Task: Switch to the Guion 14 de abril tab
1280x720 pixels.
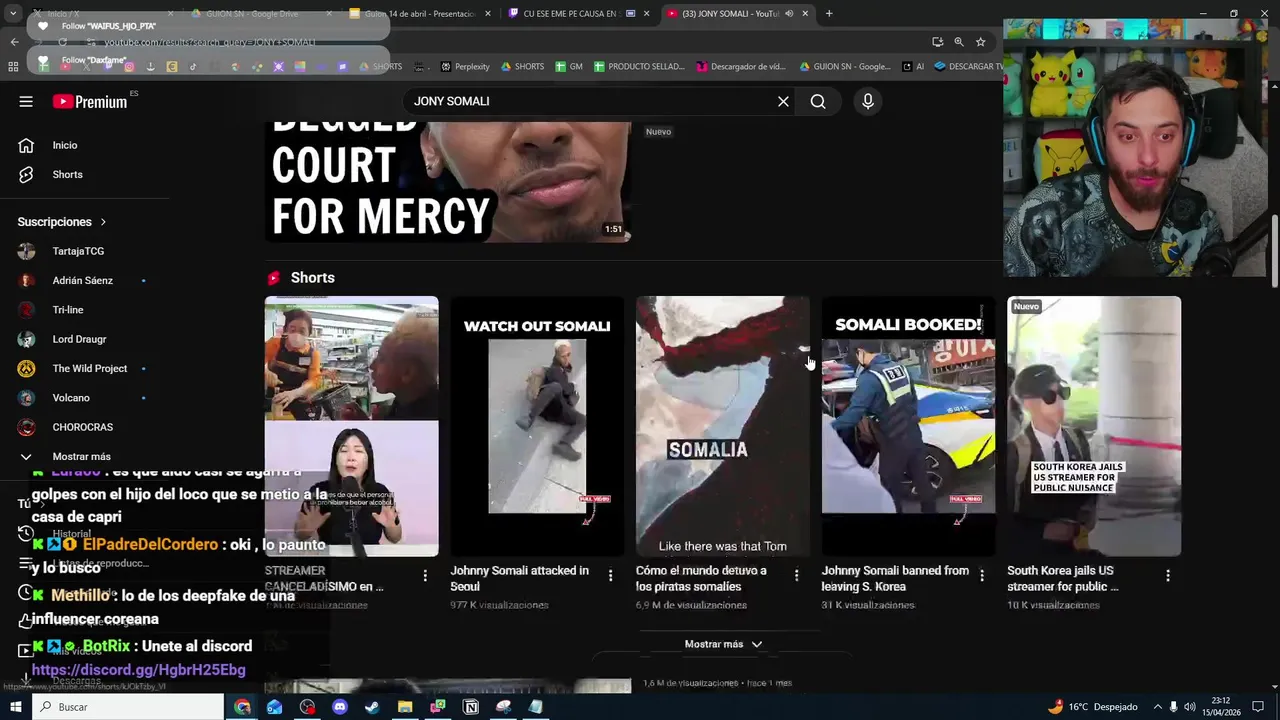Action: pyautogui.click(x=420, y=14)
